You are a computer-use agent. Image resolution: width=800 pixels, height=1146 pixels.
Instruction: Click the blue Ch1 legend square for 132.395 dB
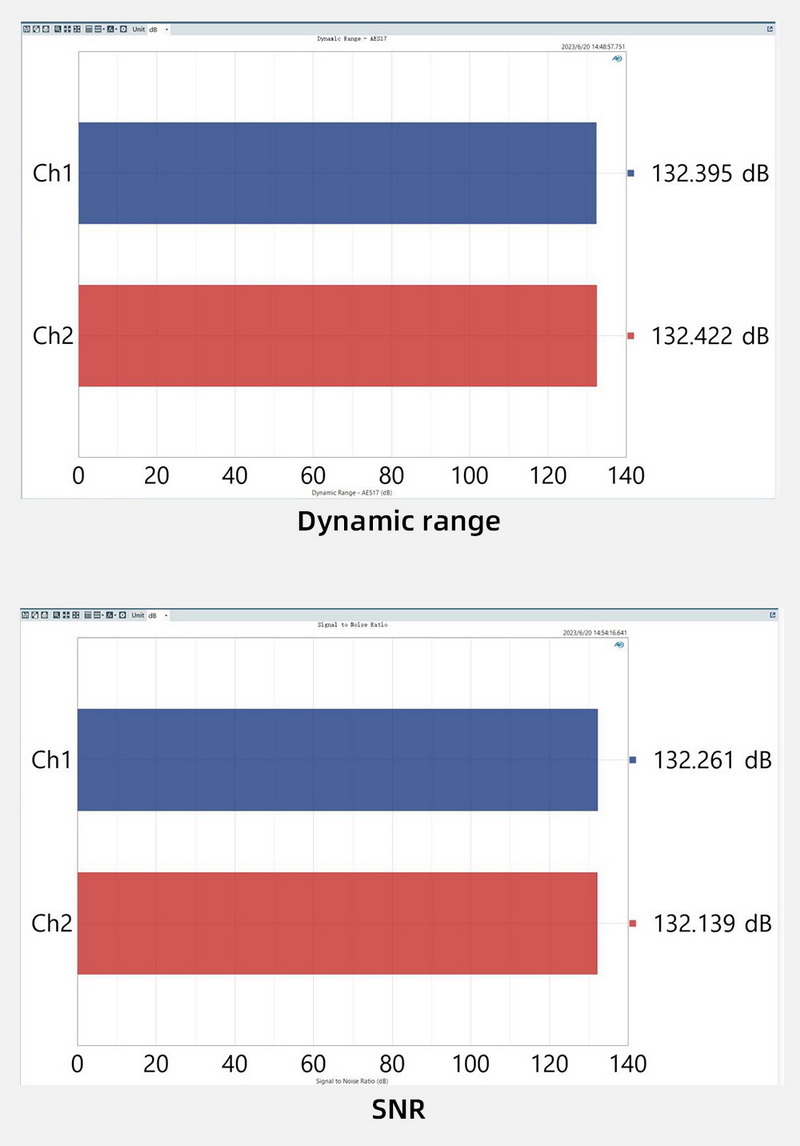630,173
